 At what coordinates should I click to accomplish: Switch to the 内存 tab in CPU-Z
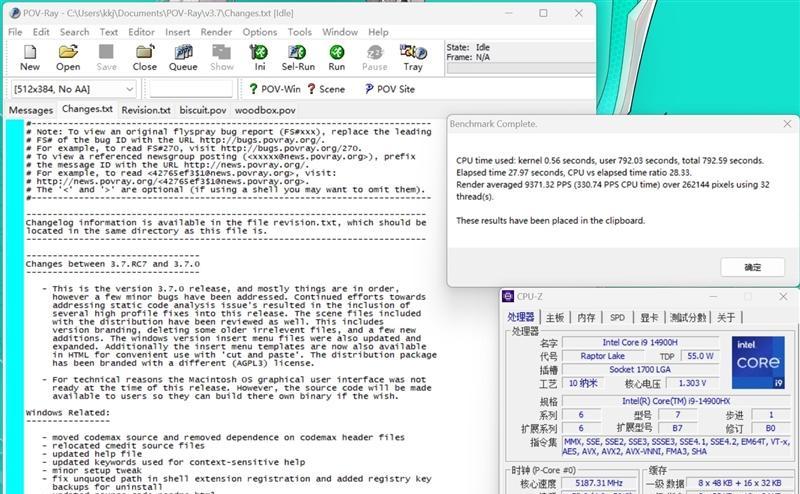click(x=586, y=317)
